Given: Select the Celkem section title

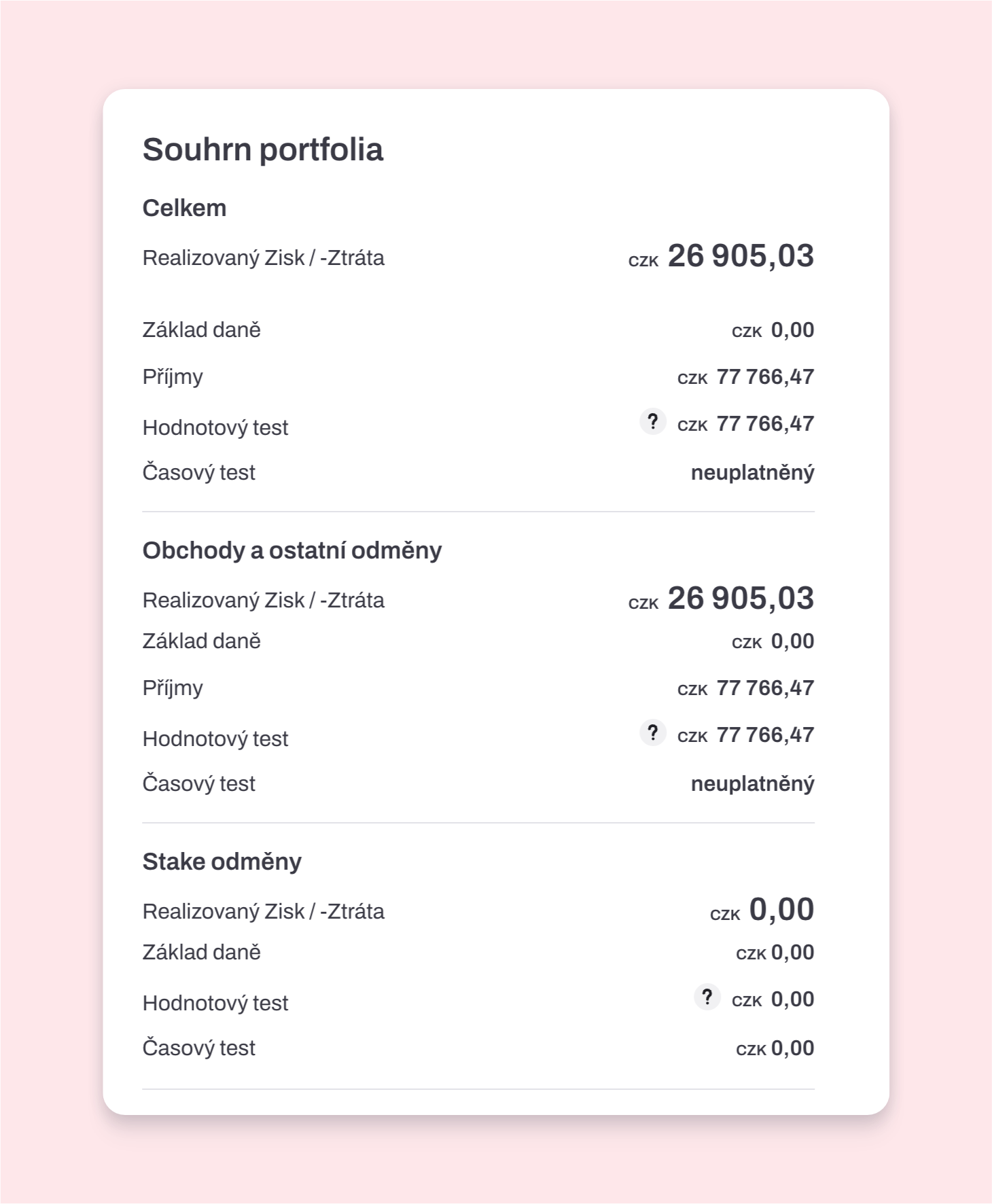Looking at the screenshot, I should [x=184, y=208].
